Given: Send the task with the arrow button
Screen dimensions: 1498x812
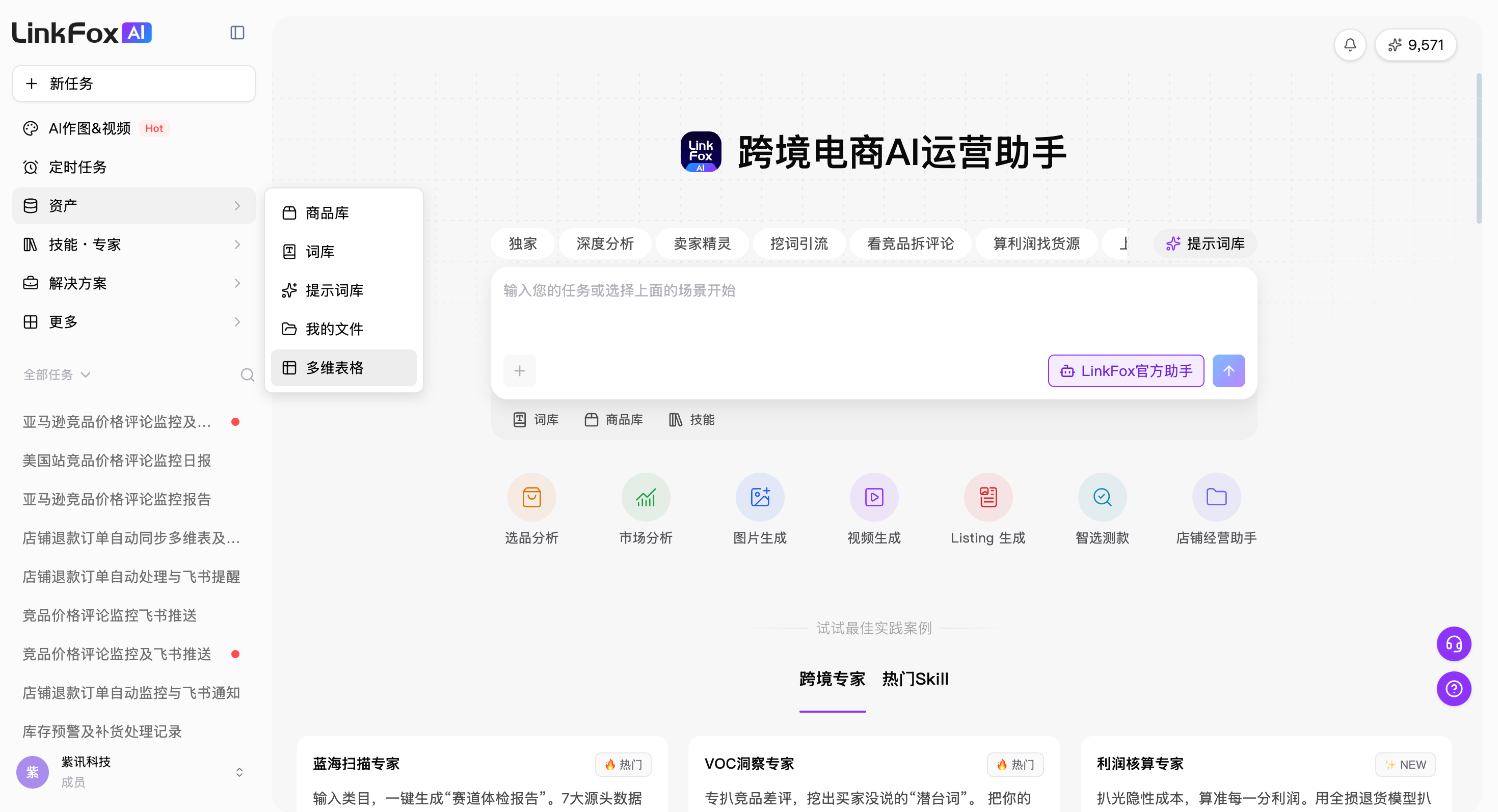Looking at the screenshot, I should pos(1228,371).
